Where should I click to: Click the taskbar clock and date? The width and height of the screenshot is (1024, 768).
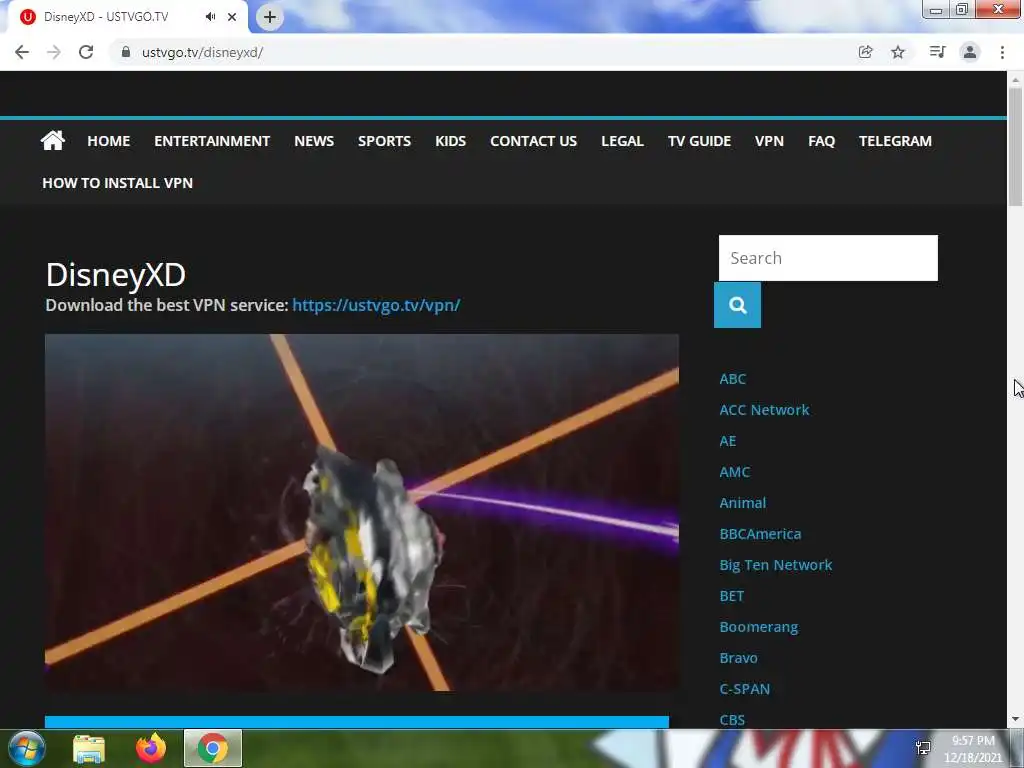(972, 748)
